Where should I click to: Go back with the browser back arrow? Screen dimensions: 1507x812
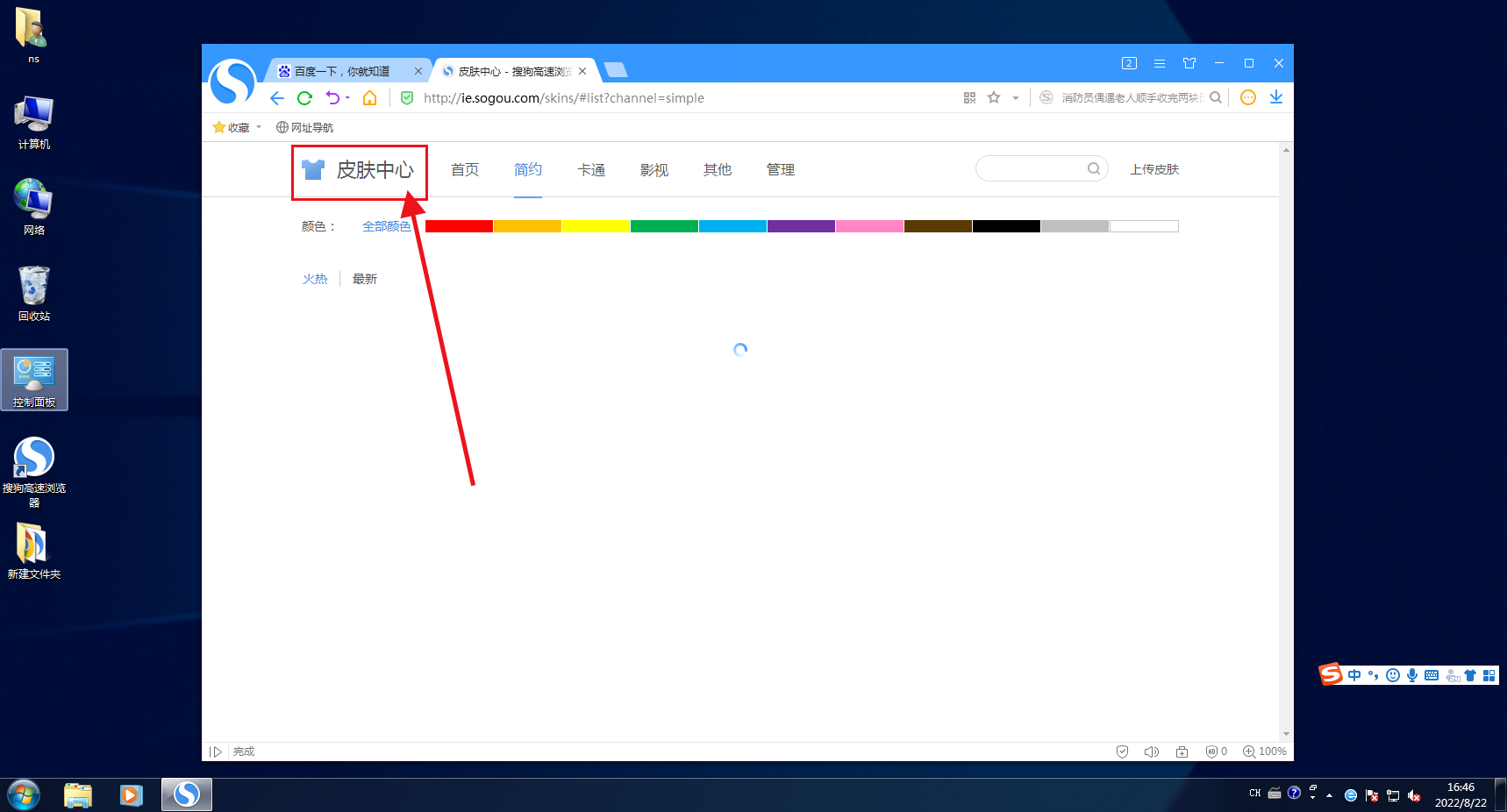(x=277, y=98)
